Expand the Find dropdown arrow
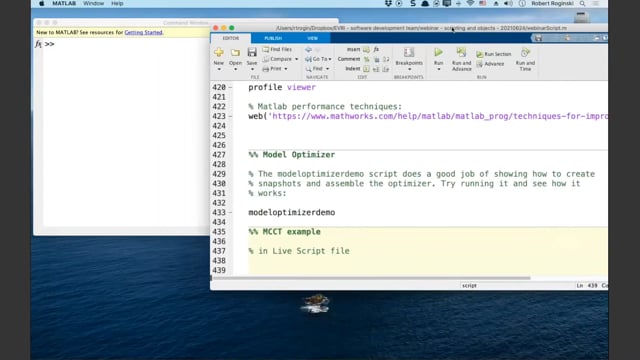 pos(327,69)
